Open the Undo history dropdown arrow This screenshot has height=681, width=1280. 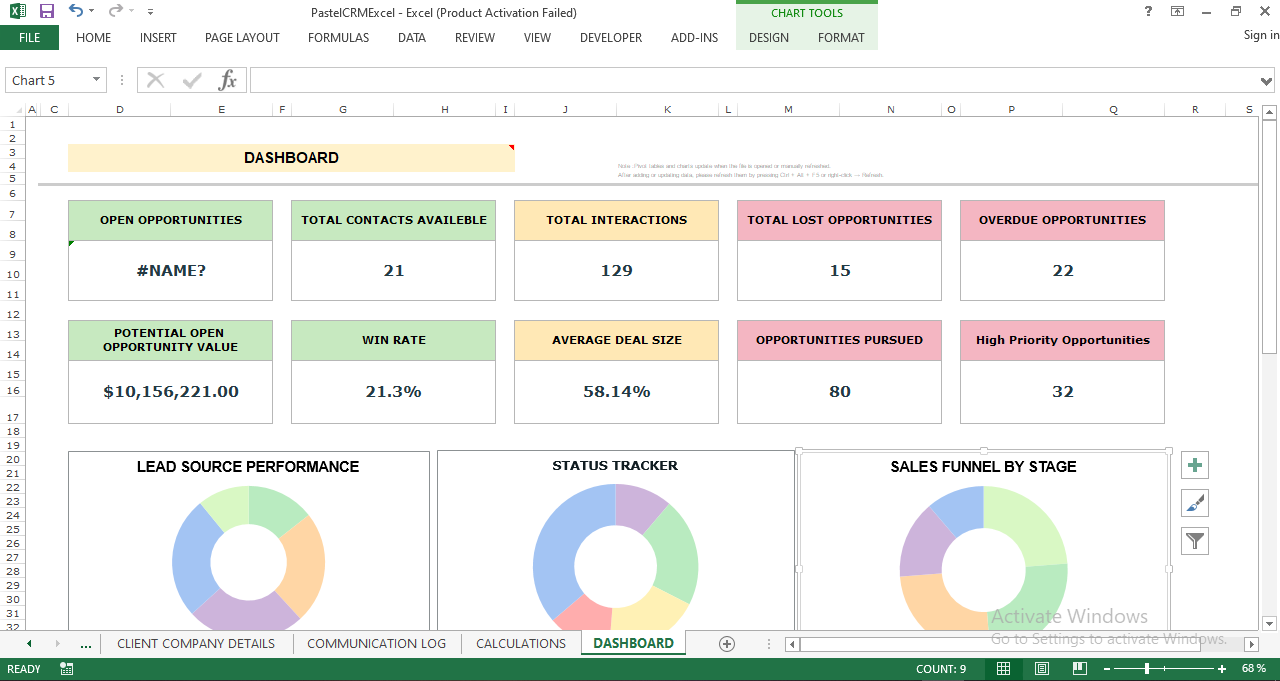92,12
